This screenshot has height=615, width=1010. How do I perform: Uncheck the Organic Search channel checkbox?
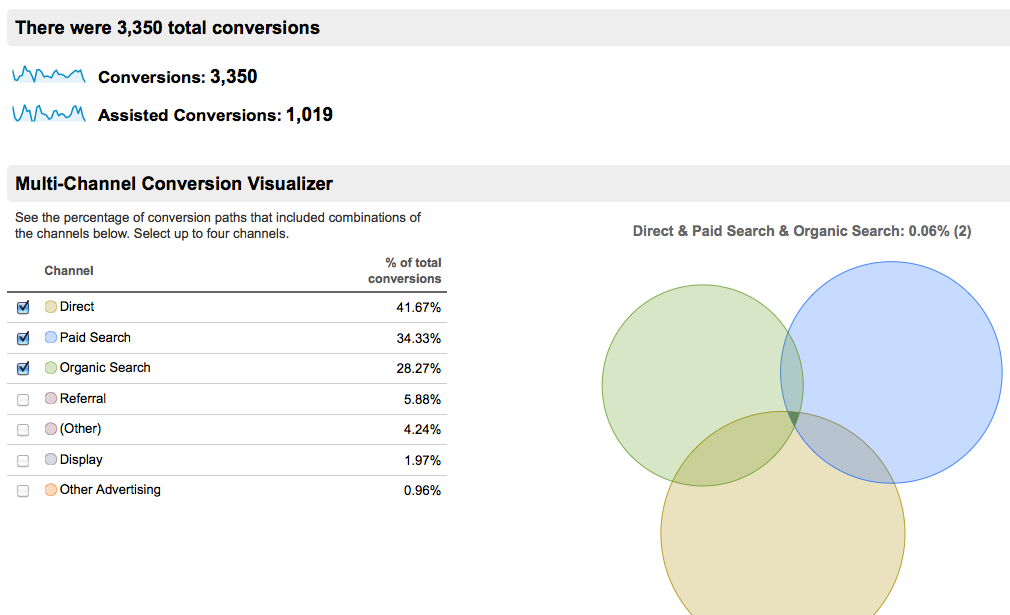click(x=23, y=368)
